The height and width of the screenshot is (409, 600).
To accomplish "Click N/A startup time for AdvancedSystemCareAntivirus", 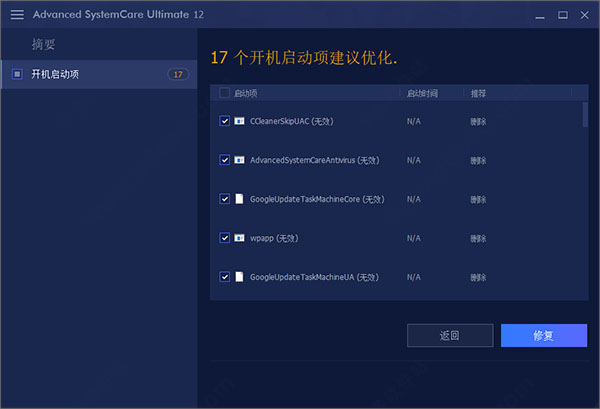I will pos(414,160).
